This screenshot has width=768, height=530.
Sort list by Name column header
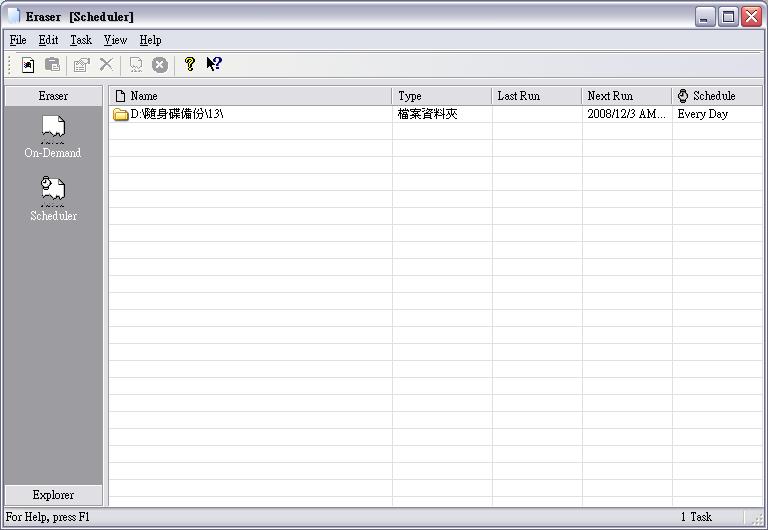pyautogui.click(x=250, y=96)
